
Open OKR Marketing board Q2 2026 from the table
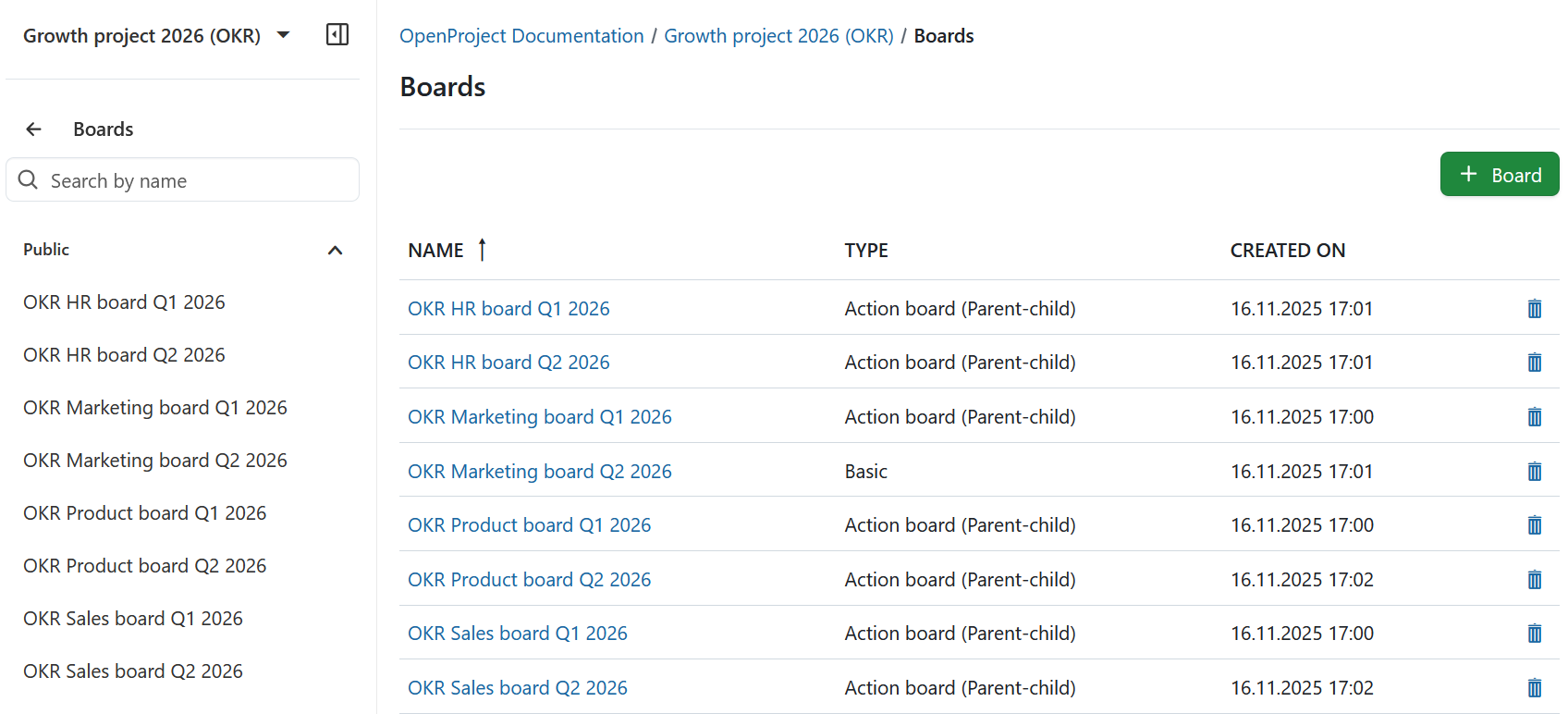click(540, 472)
